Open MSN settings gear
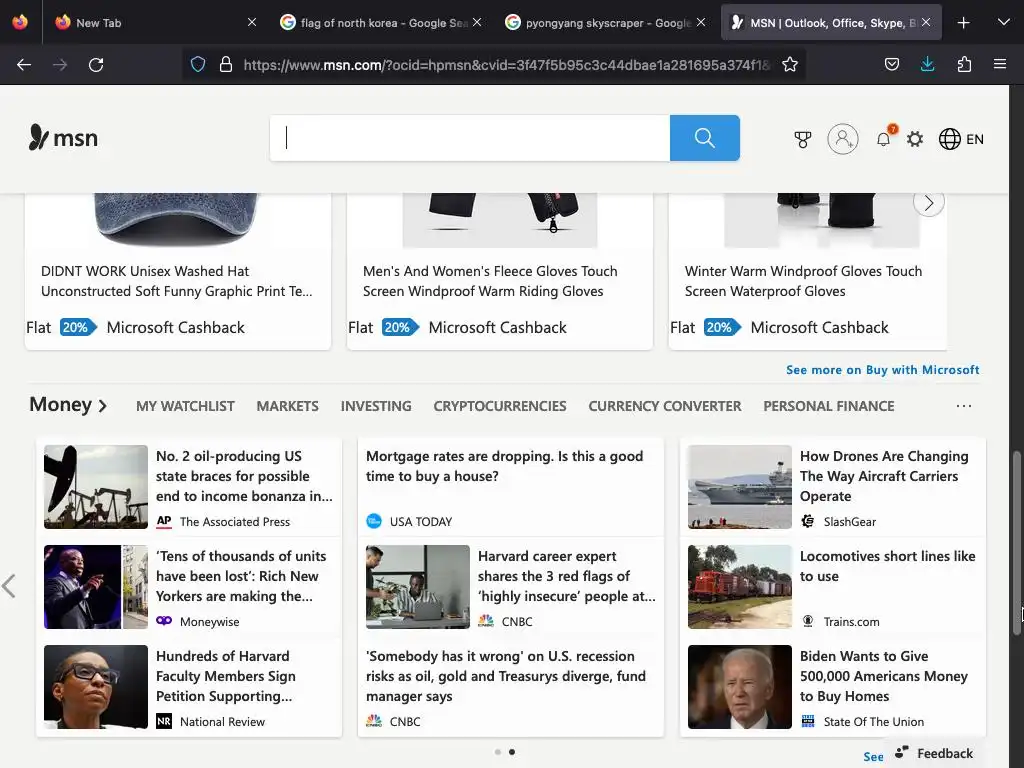 coord(915,140)
